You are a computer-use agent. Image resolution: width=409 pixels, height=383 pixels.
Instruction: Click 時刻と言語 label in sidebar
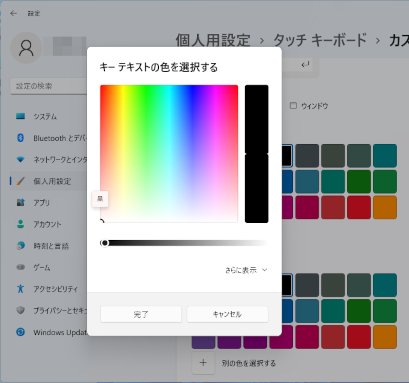click(51, 246)
